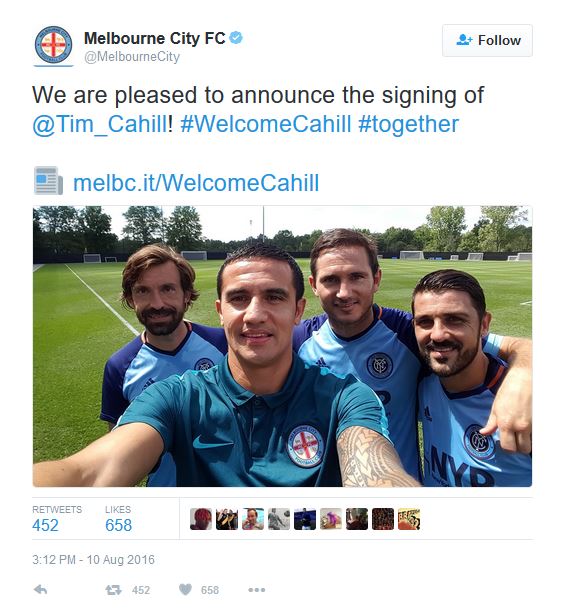Open the melbc.it/WelcomeCahill link

coord(196,183)
